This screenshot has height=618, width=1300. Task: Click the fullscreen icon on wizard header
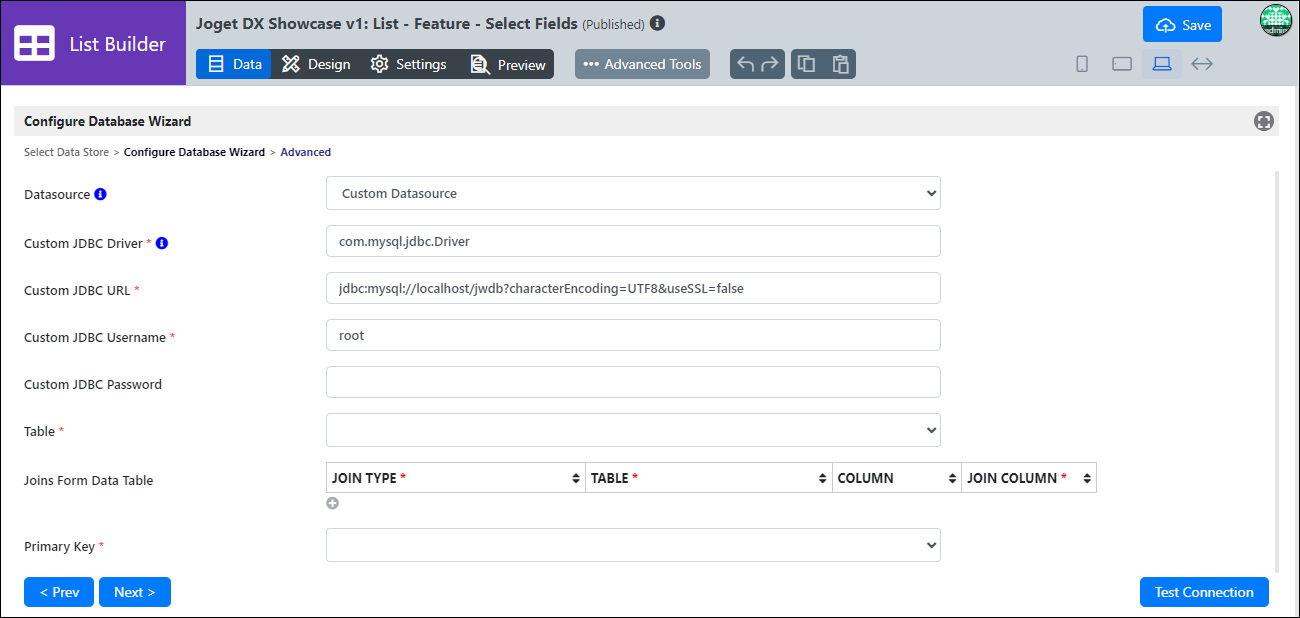coord(1264,121)
